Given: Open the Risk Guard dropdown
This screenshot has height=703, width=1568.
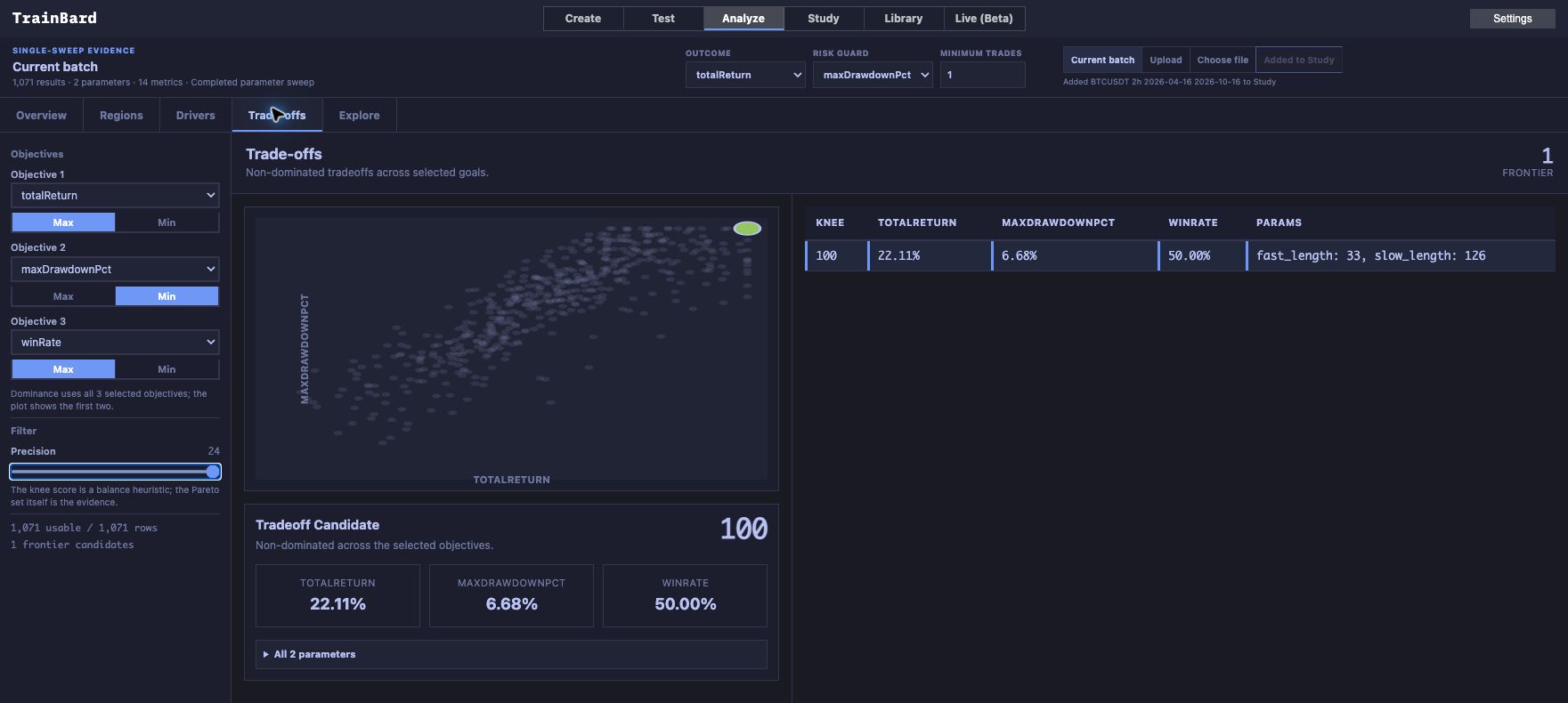Looking at the screenshot, I should tap(873, 75).
